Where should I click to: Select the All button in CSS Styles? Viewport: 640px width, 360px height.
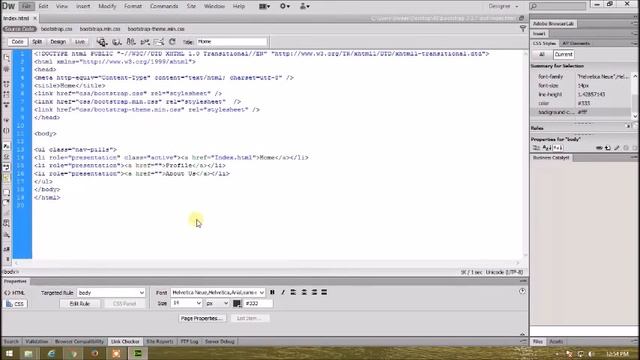[542, 54]
